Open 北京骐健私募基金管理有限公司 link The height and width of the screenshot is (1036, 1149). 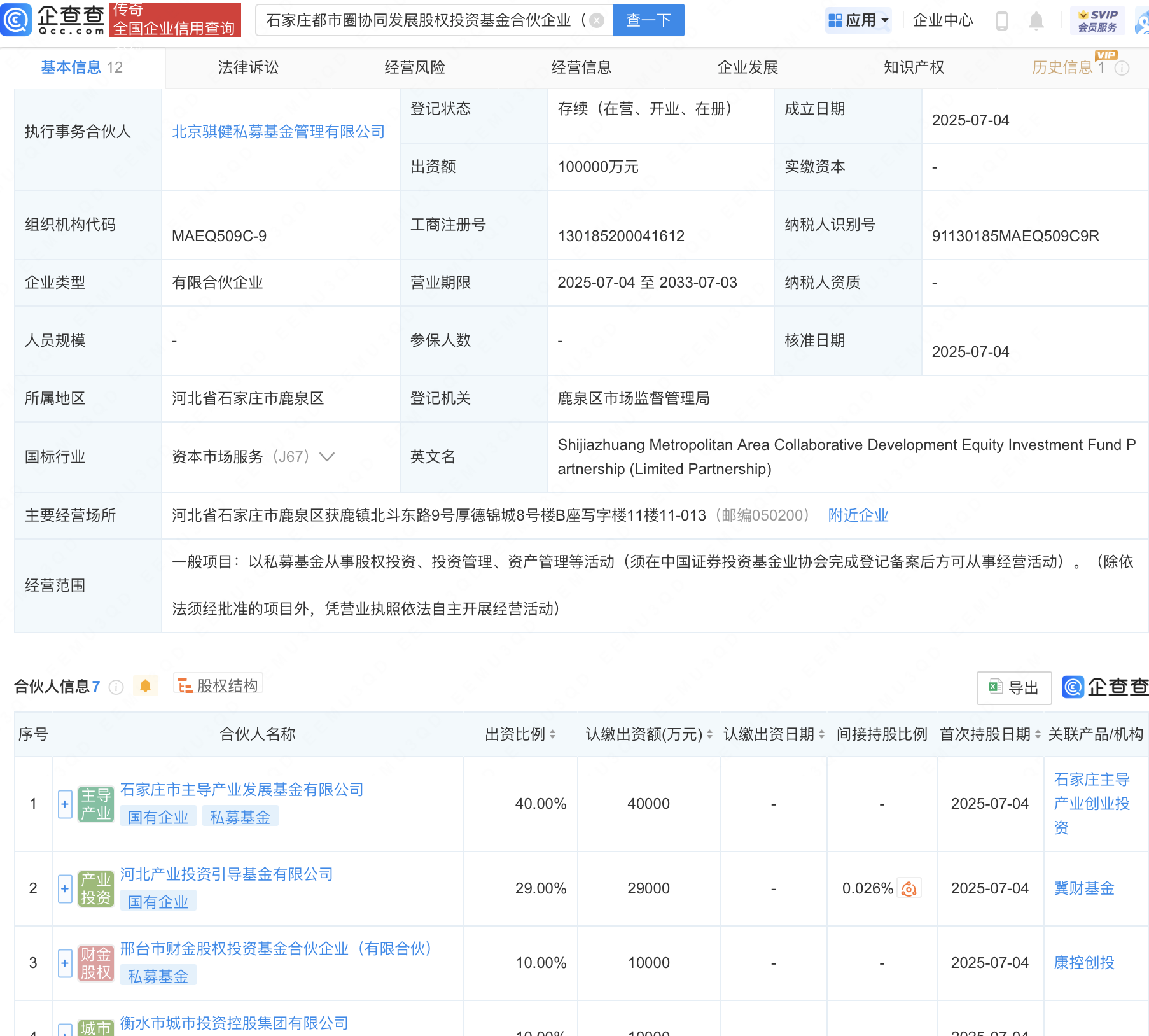click(279, 132)
